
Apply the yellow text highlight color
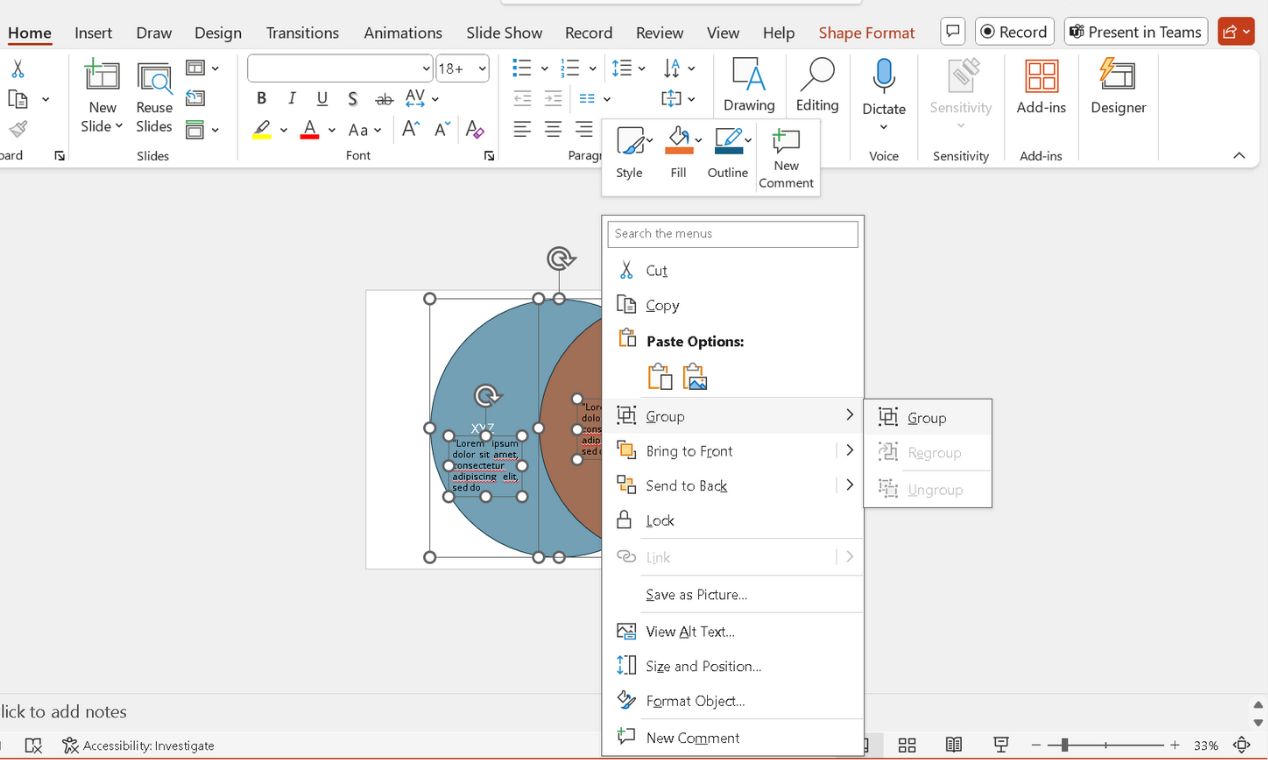(x=262, y=130)
